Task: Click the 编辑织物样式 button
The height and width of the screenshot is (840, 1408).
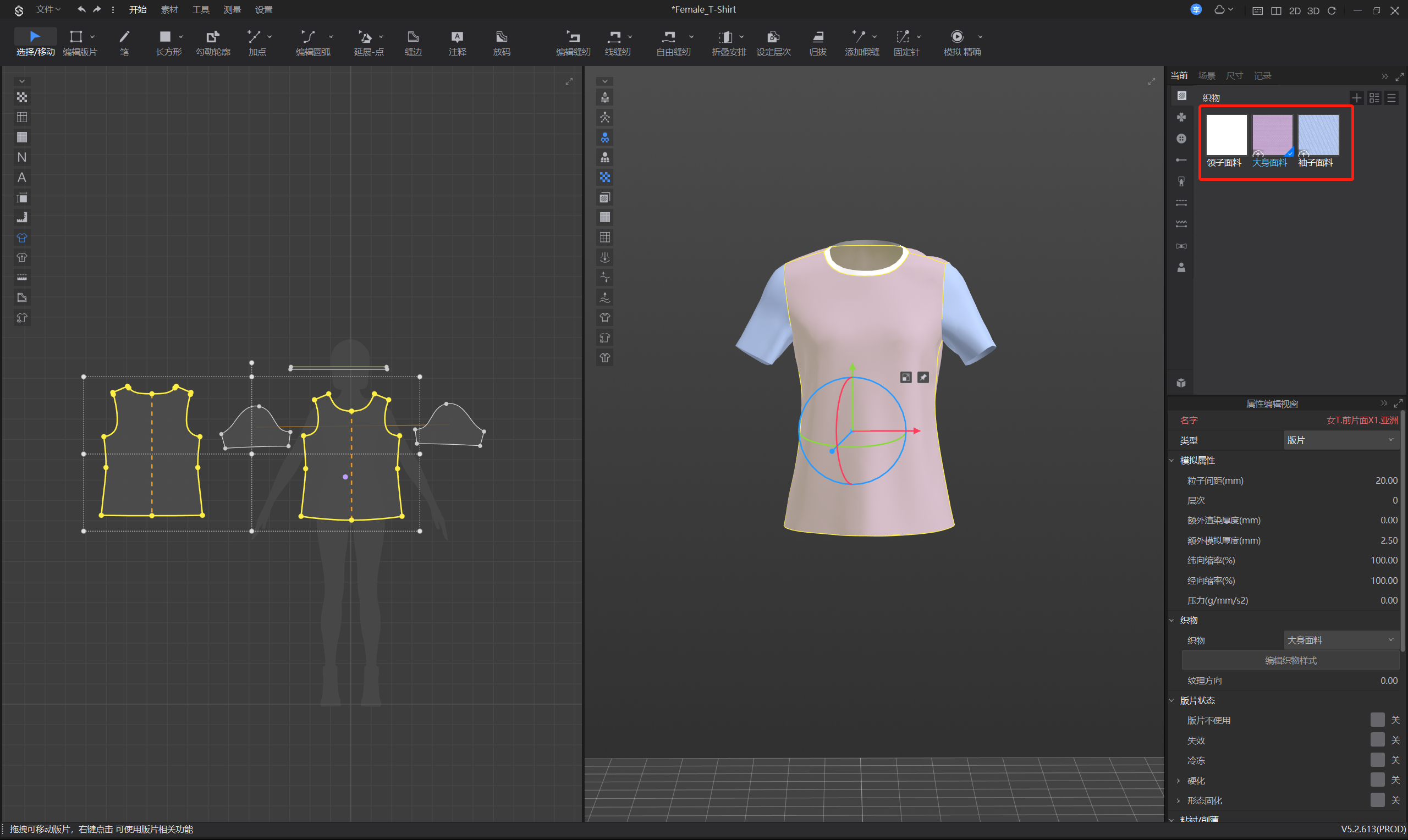Action: pos(1290,661)
